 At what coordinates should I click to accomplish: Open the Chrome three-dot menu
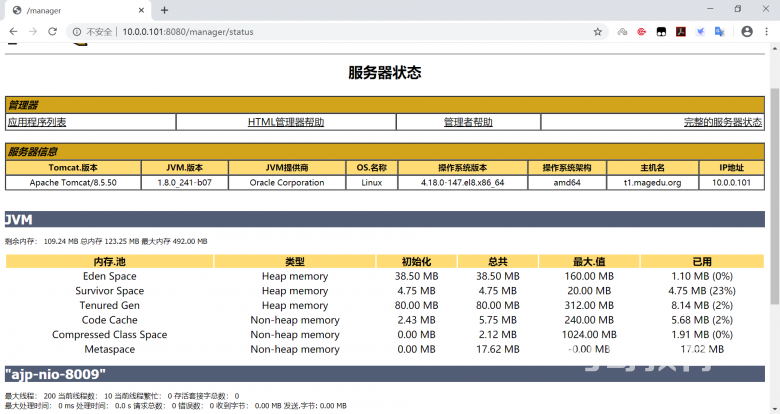766,31
